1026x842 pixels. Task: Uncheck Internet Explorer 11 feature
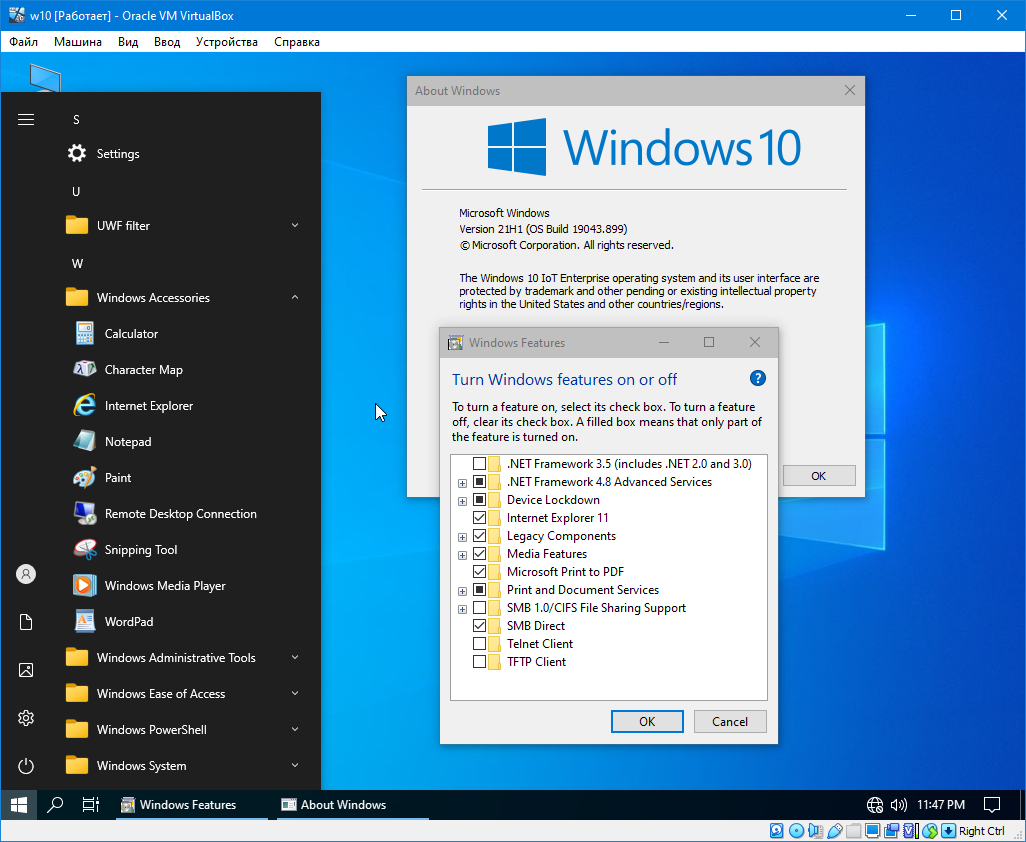pyautogui.click(x=480, y=517)
